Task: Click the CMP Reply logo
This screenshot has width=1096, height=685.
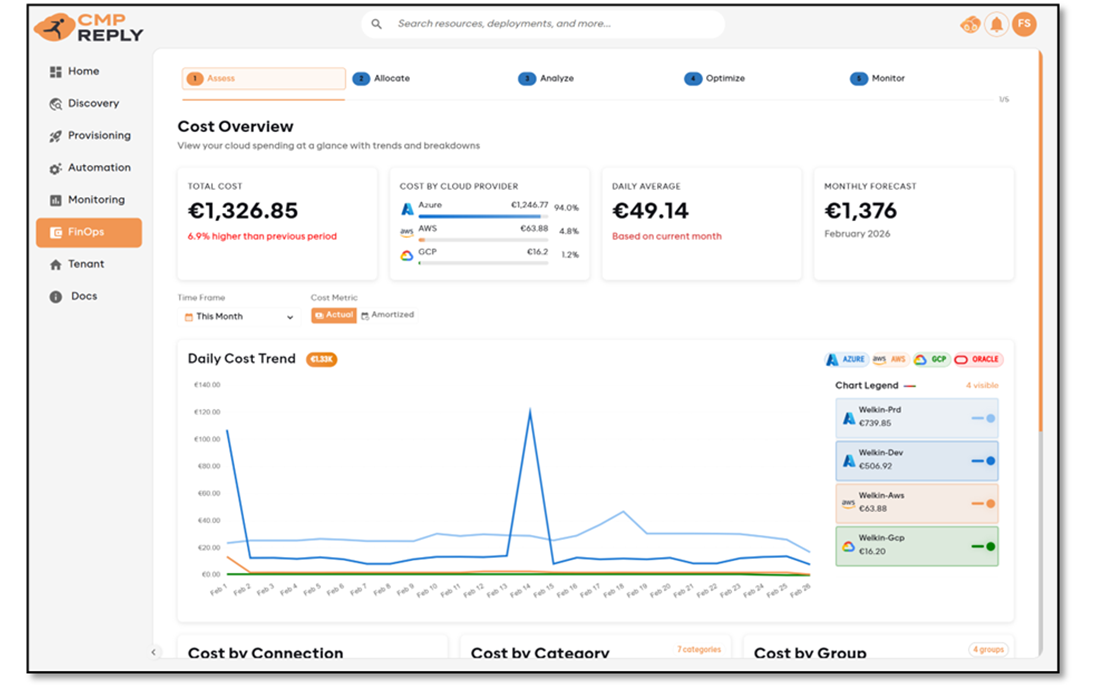Action: 89,27
